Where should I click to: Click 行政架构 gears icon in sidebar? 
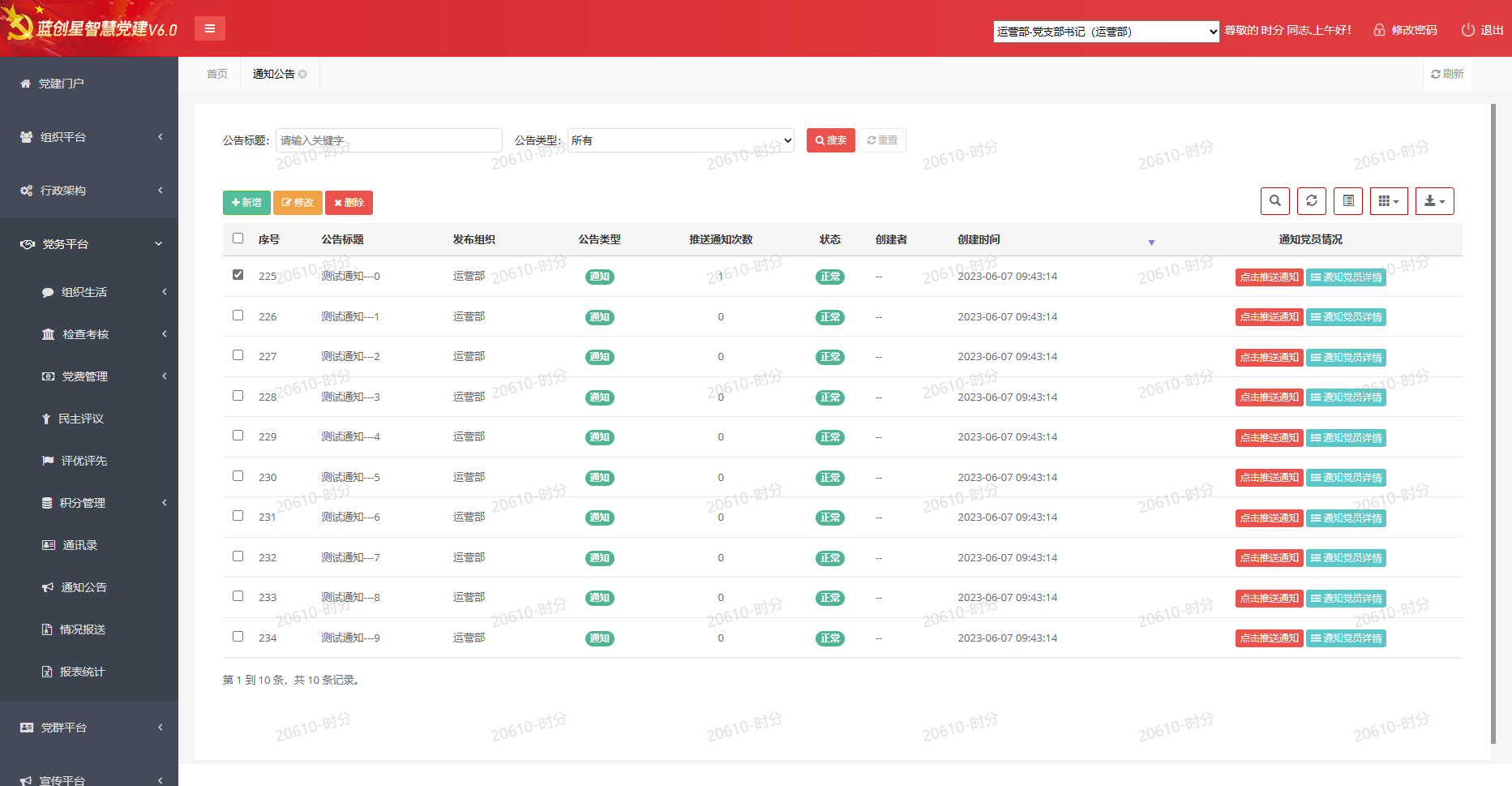pyautogui.click(x=27, y=191)
